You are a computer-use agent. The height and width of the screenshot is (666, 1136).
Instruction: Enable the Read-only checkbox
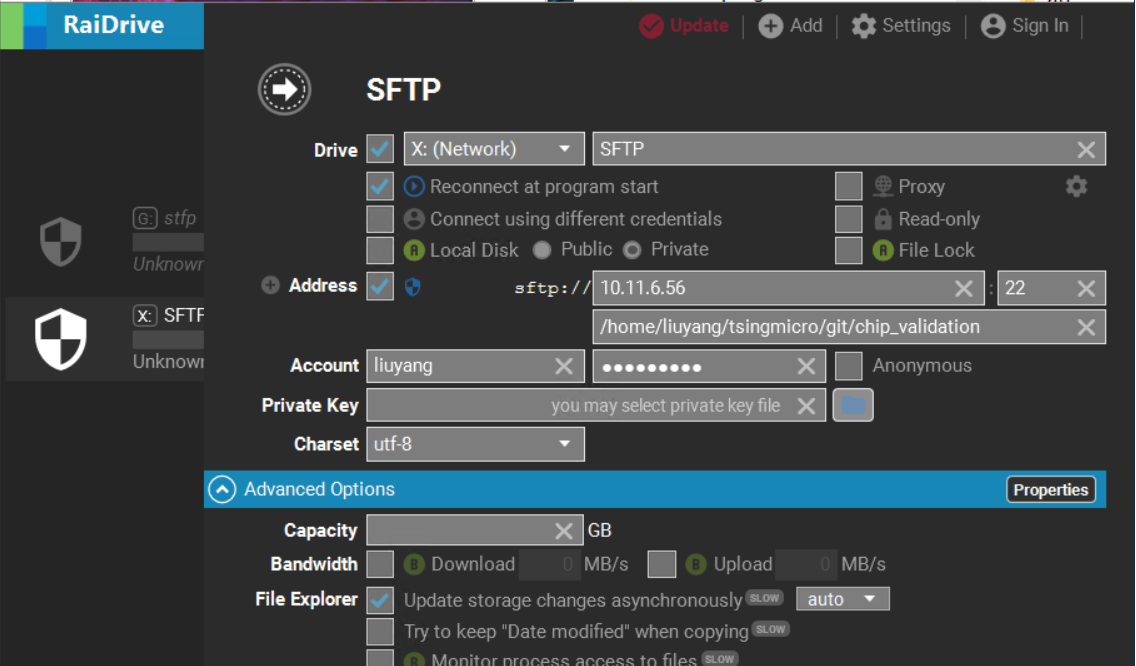(x=848, y=219)
